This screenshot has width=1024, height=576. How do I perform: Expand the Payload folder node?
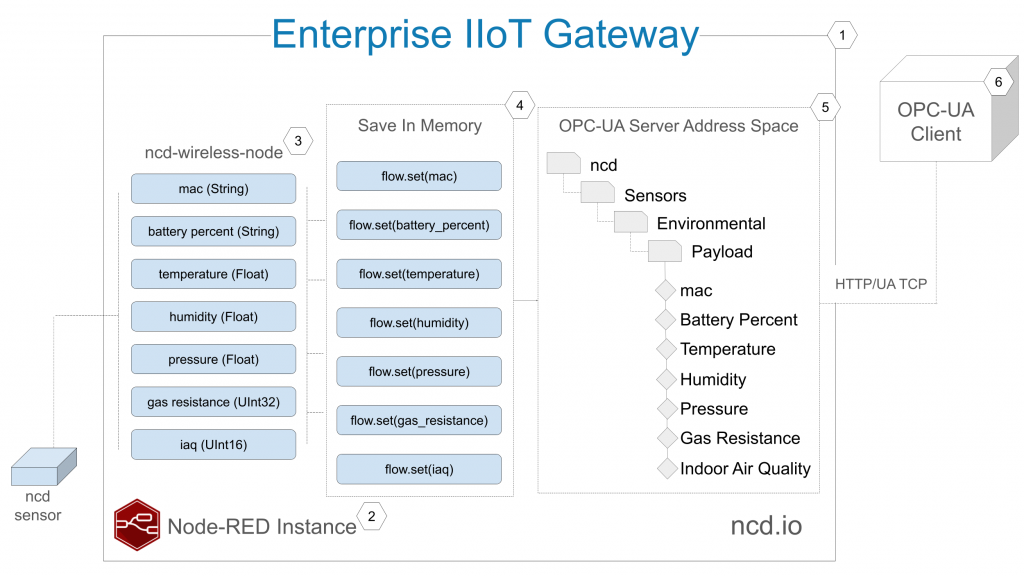(665, 251)
